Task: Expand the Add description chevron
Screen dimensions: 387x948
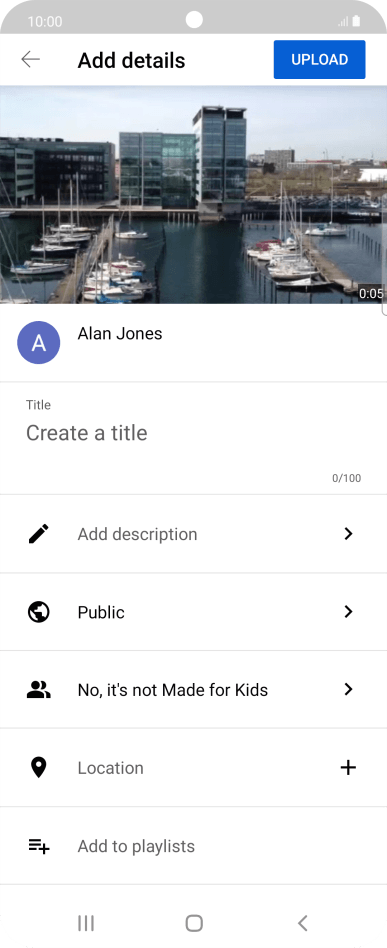Action: coord(348,534)
